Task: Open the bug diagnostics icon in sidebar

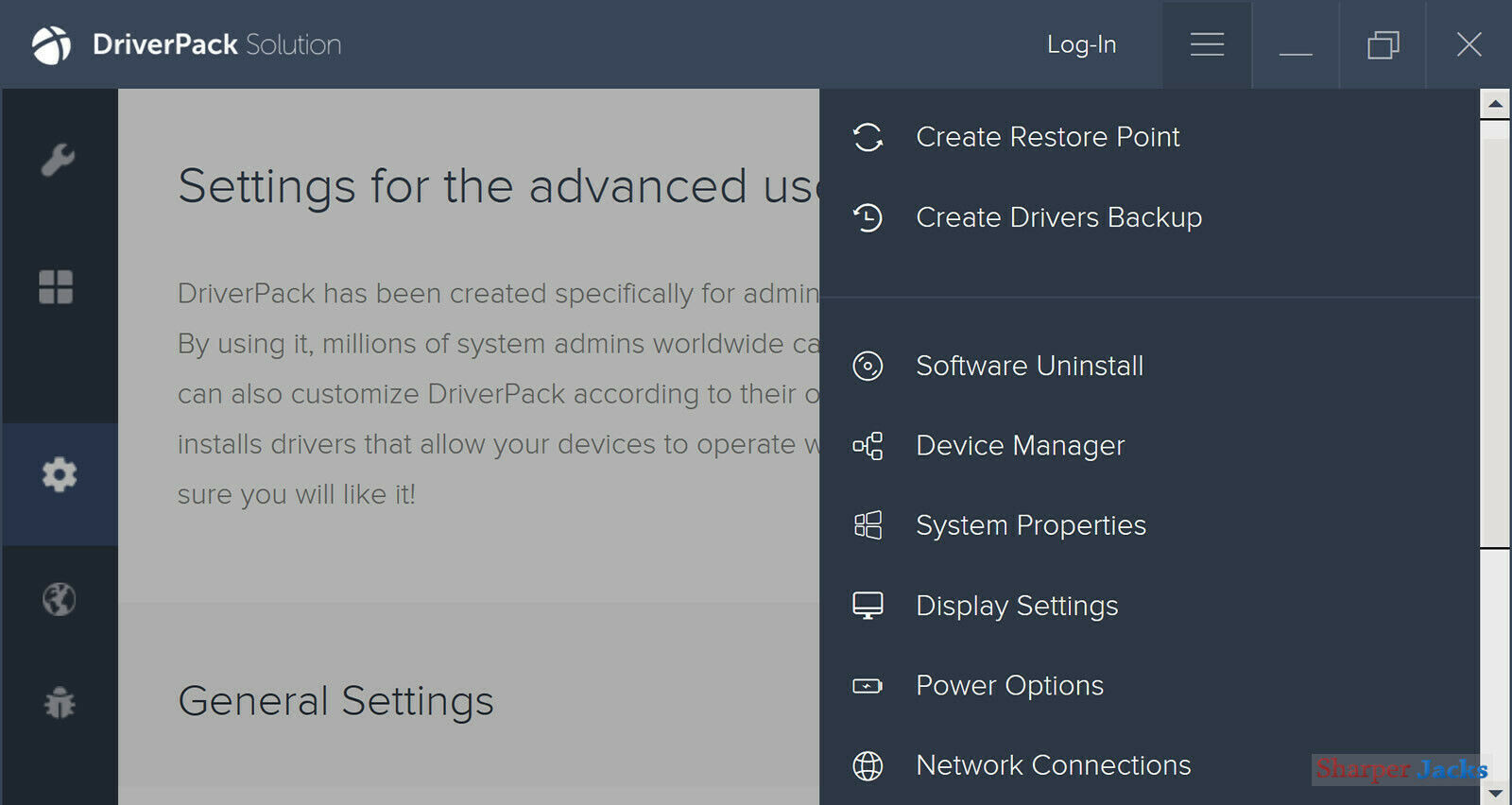Action: pos(60,703)
